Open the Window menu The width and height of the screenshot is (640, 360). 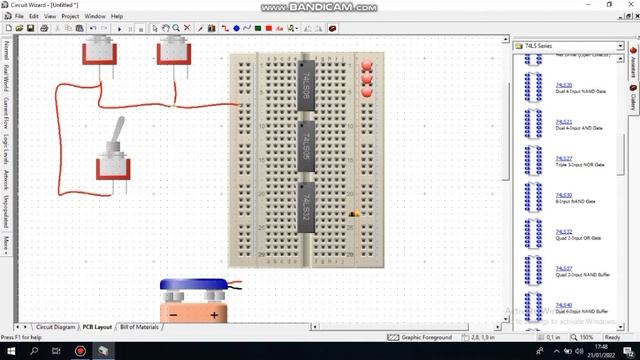click(95, 16)
